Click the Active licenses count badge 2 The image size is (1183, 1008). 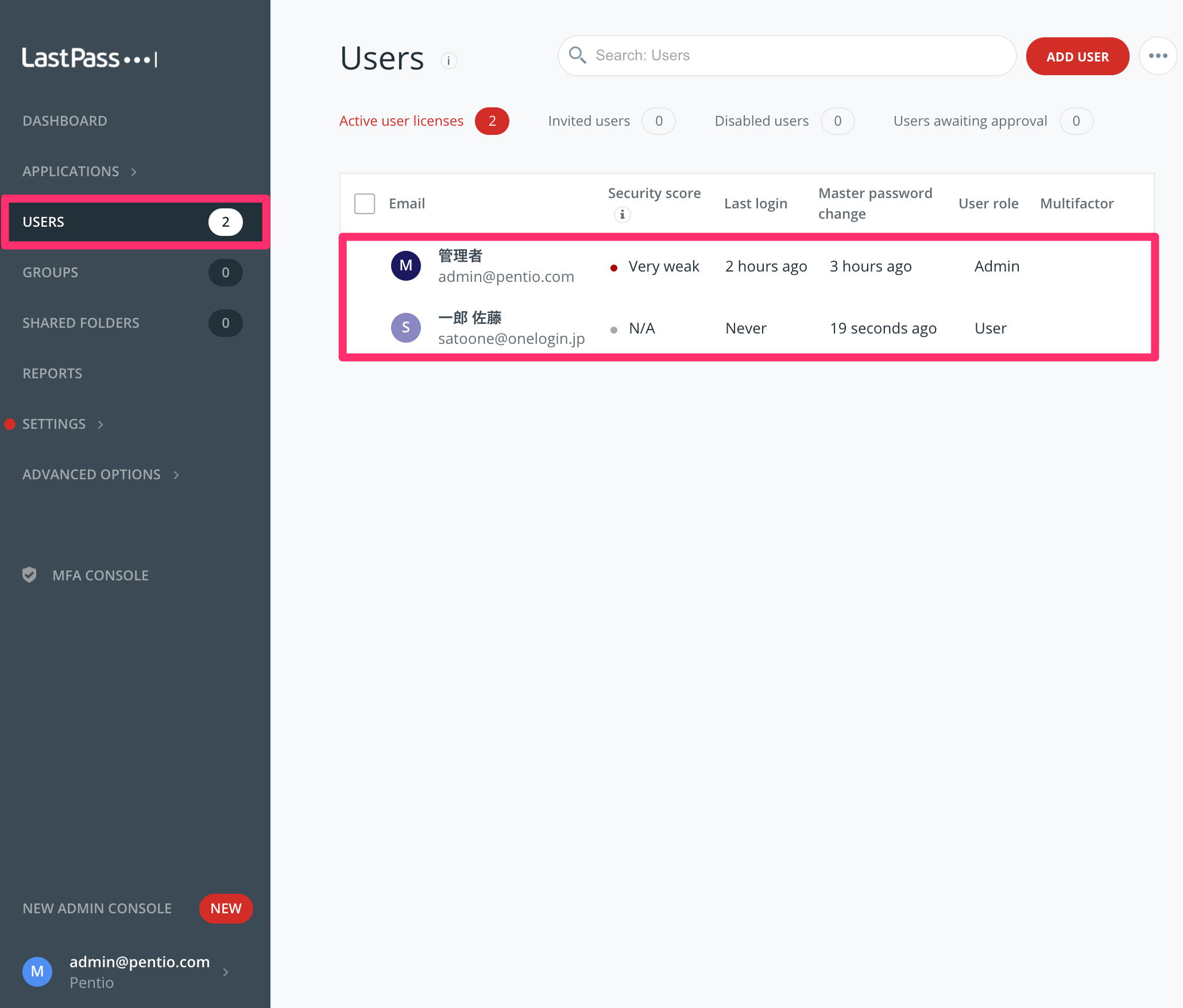tap(492, 121)
